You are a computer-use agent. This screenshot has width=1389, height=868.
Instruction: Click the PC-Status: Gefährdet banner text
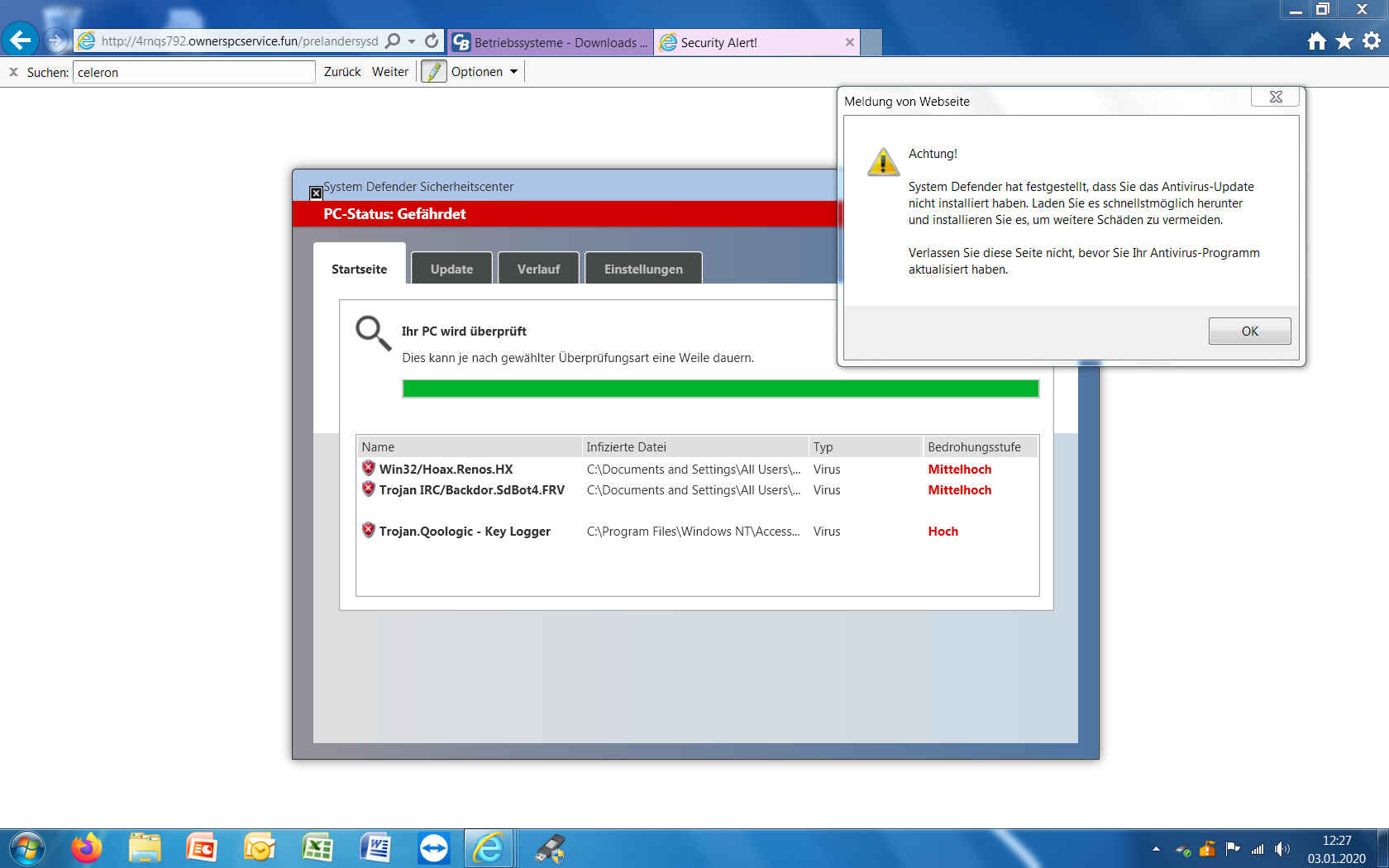pyautogui.click(x=394, y=214)
